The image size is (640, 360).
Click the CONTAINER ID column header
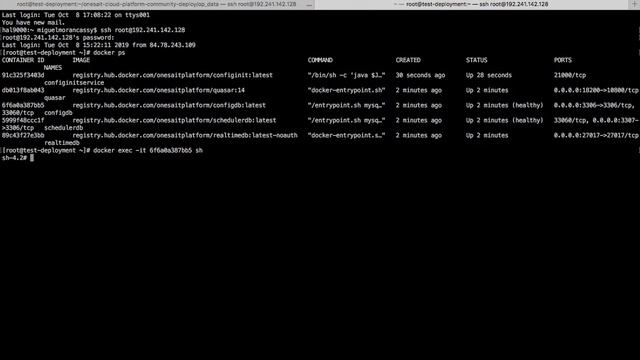tap(23, 60)
